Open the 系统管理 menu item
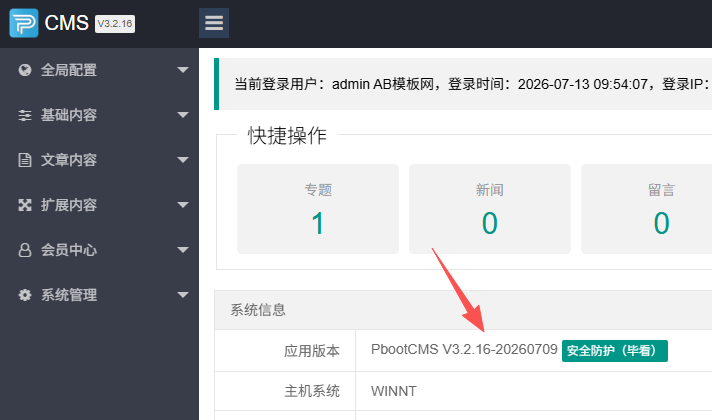 [99, 295]
